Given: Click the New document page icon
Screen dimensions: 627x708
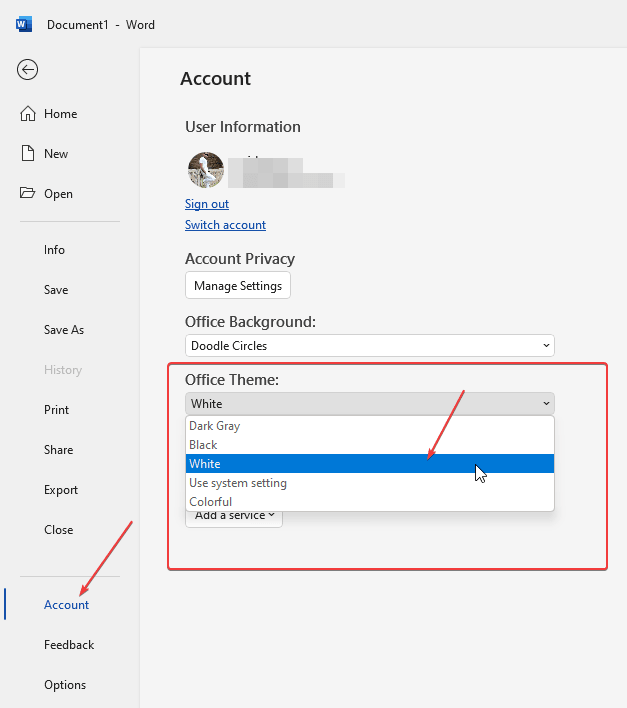Looking at the screenshot, I should (28, 154).
